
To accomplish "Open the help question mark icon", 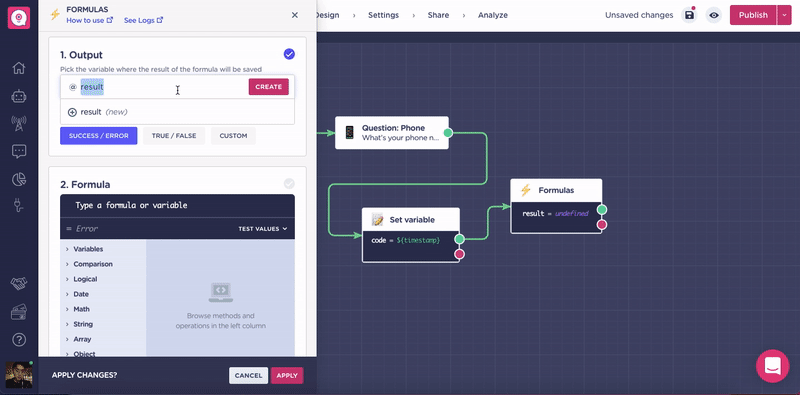I will click(x=19, y=340).
